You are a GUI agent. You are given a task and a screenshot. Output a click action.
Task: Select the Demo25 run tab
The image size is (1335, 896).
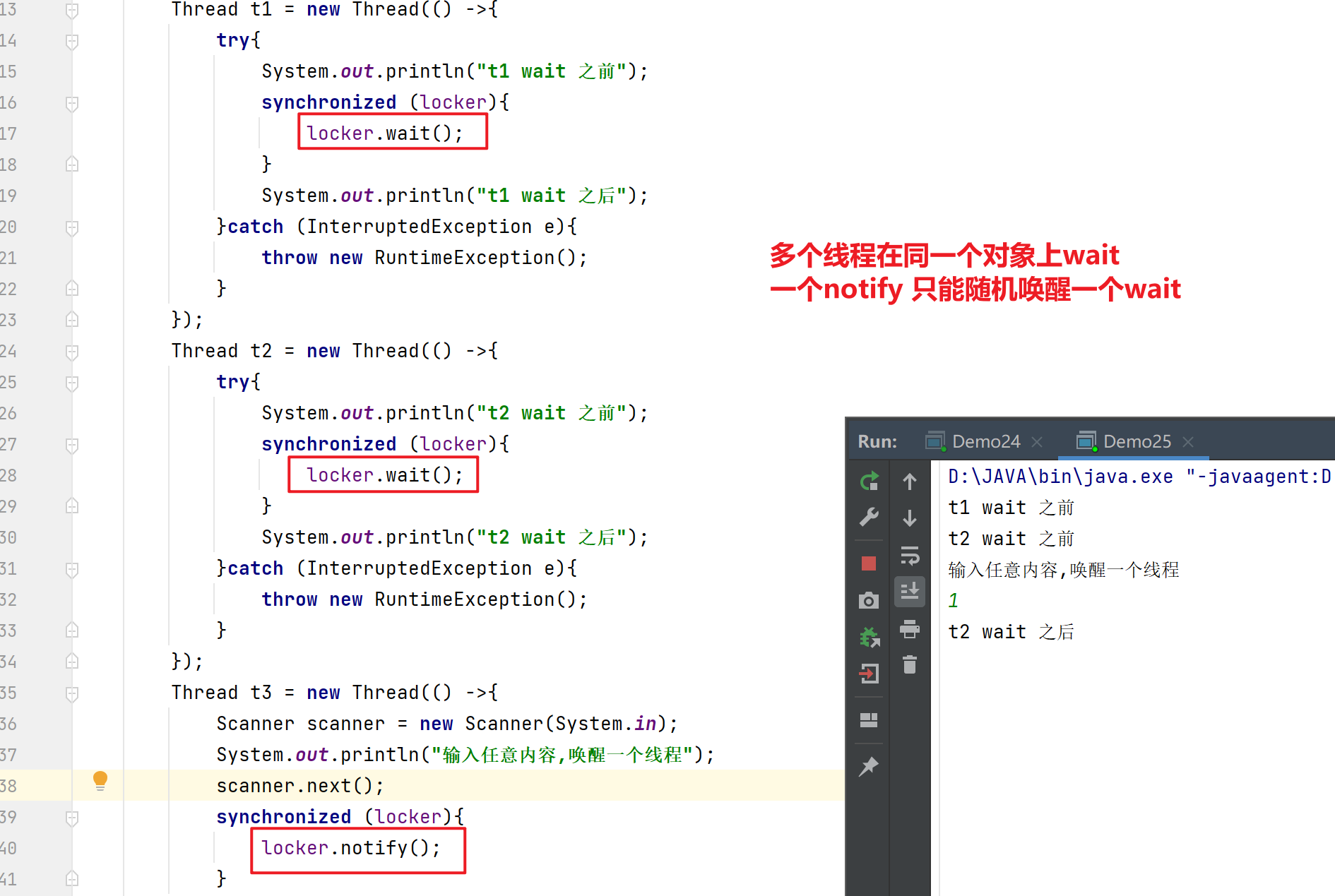click(x=1137, y=441)
